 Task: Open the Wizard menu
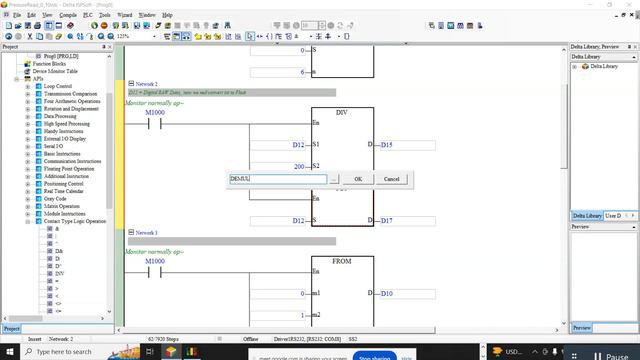[x=124, y=15]
